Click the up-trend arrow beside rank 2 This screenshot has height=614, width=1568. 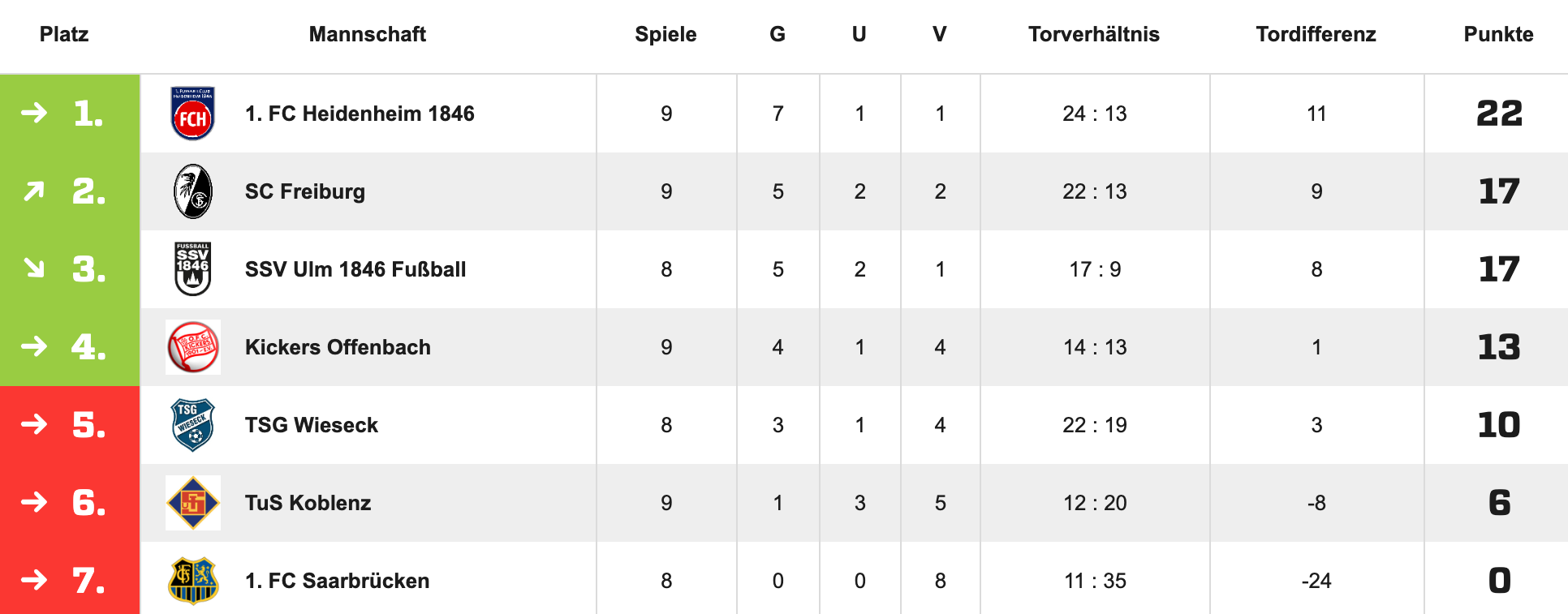pyautogui.click(x=34, y=191)
